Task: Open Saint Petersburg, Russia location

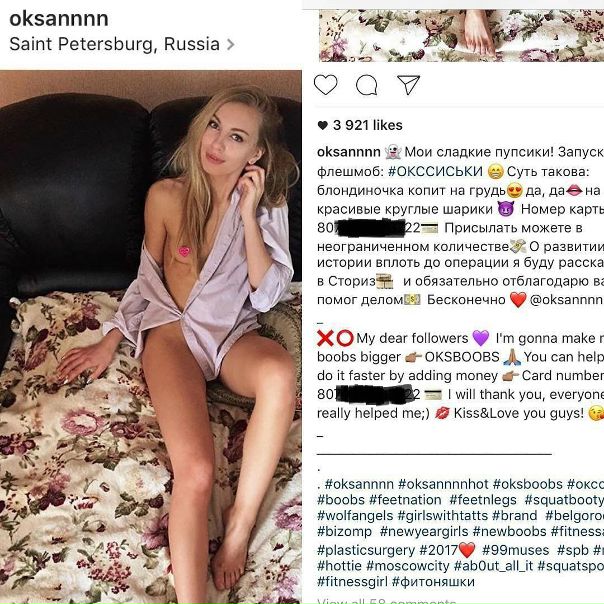Action: coord(114,44)
